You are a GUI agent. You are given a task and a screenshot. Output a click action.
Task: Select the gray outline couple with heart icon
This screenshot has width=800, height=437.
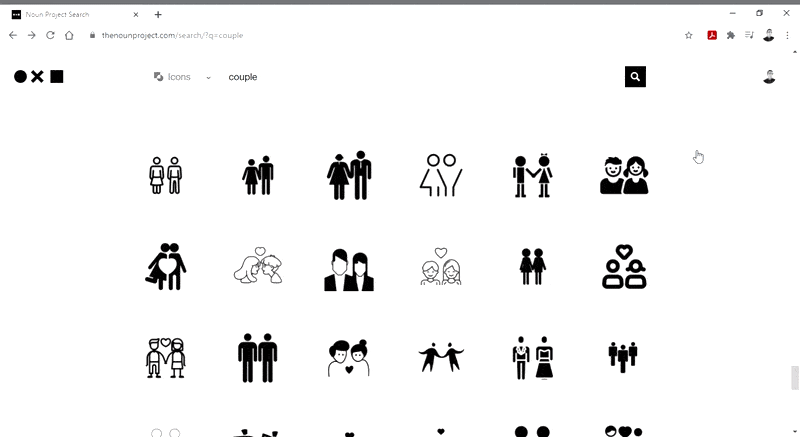pyautogui.click(x=441, y=266)
